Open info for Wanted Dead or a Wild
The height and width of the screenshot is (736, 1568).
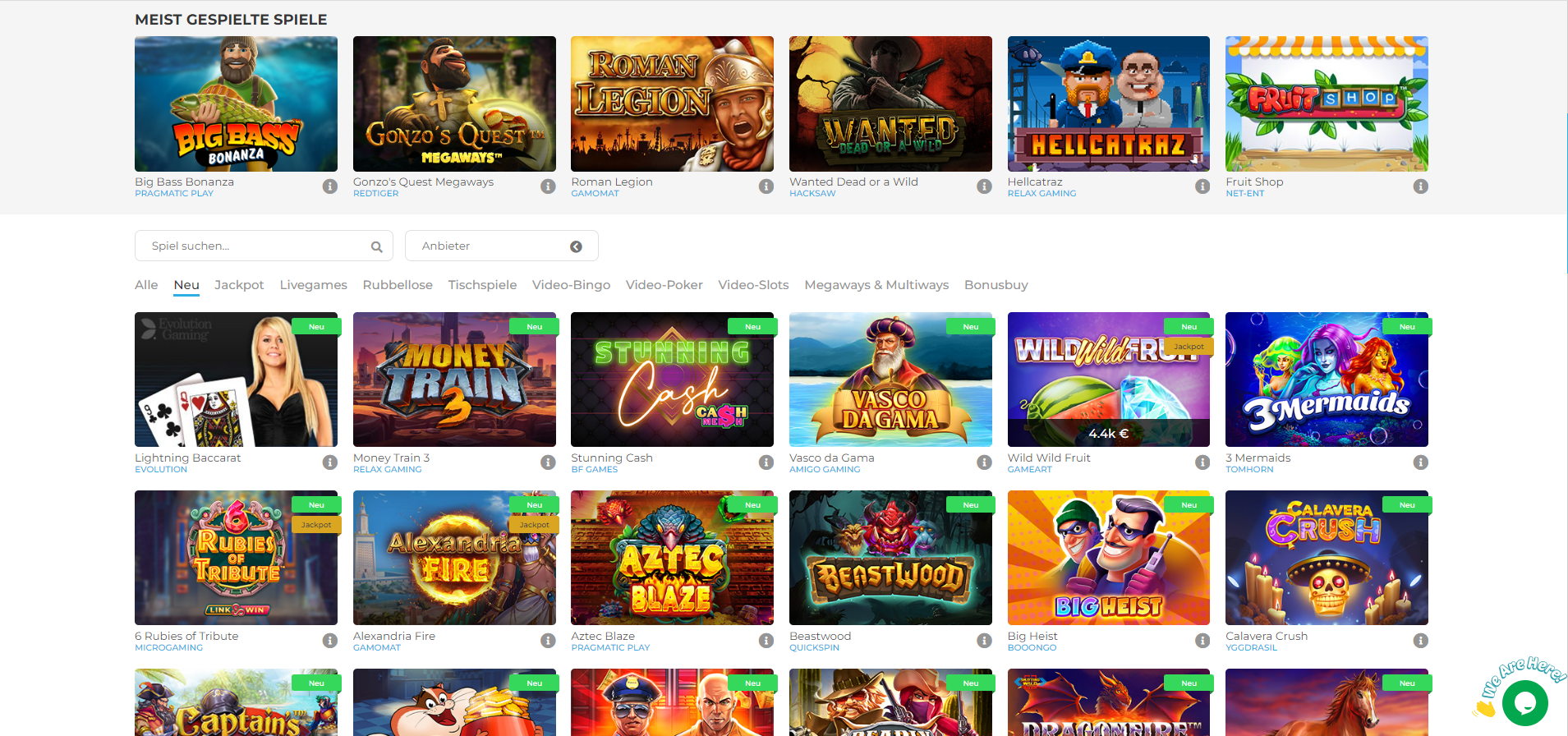(x=984, y=186)
